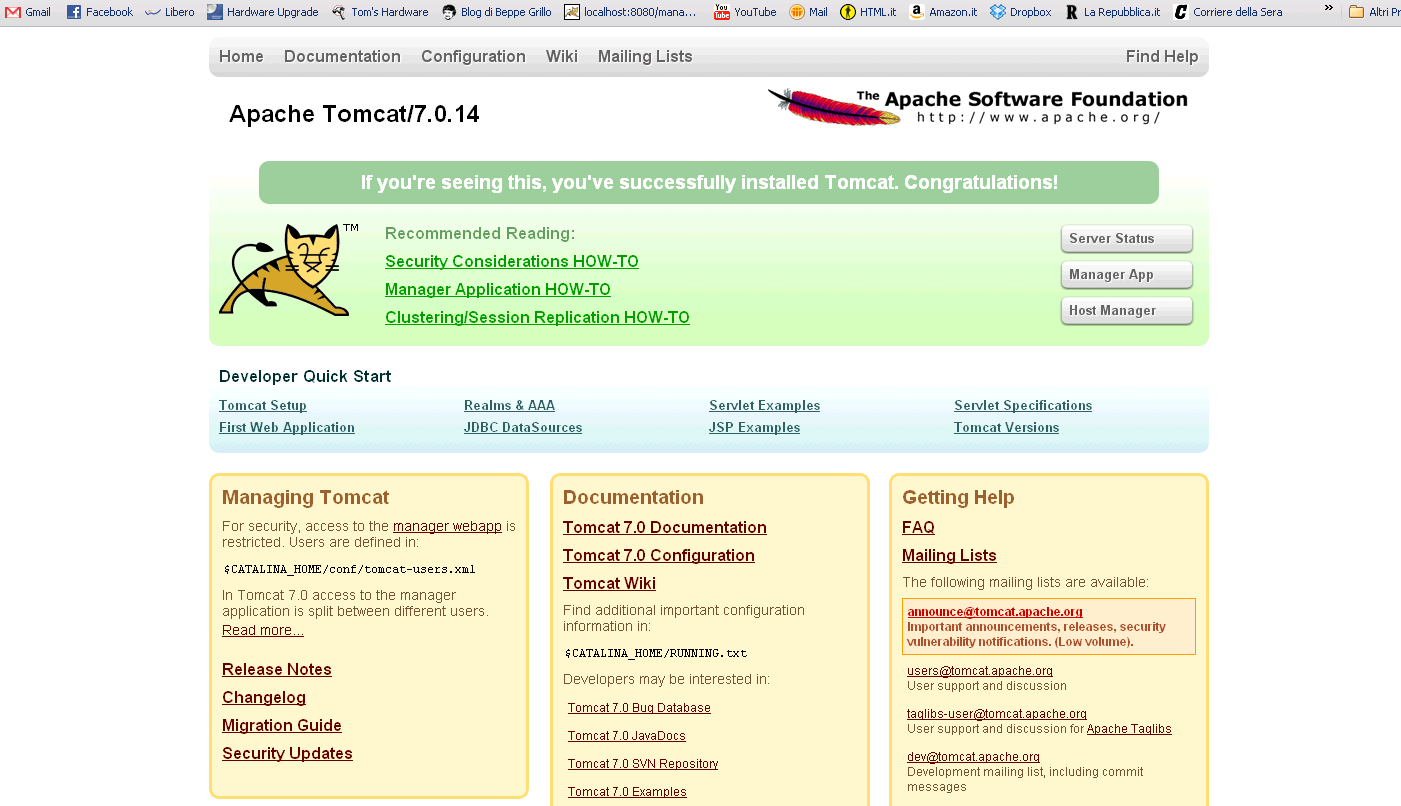1401x806 pixels.
Task: Click the $CATALINA_HOME/conf/tomcat-users.xml path text
Action: pos(349,570)
